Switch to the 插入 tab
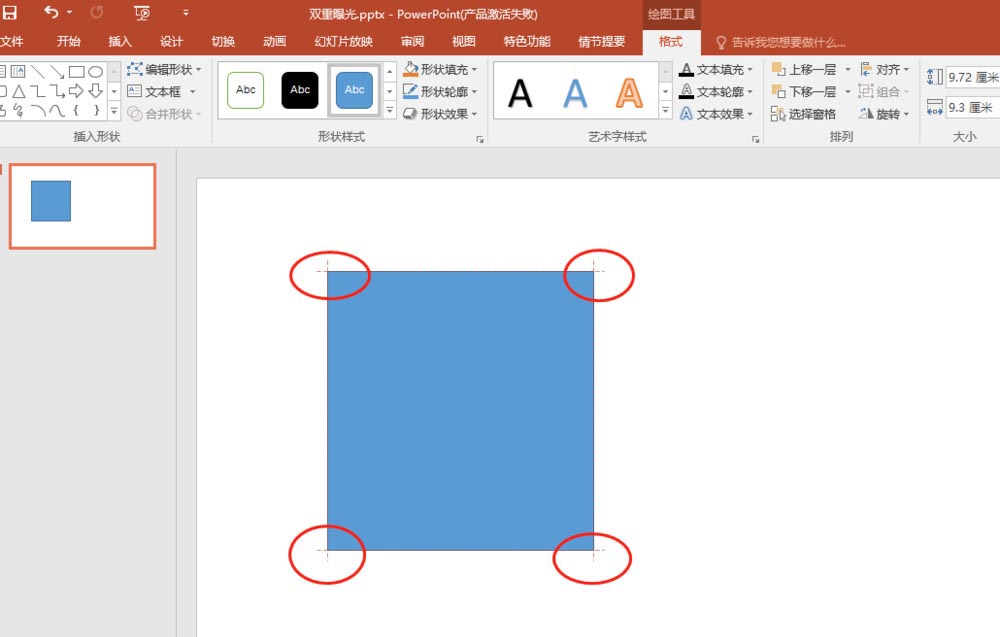The height and width of the screenshot is (637, 1000). tap(120, 41)
